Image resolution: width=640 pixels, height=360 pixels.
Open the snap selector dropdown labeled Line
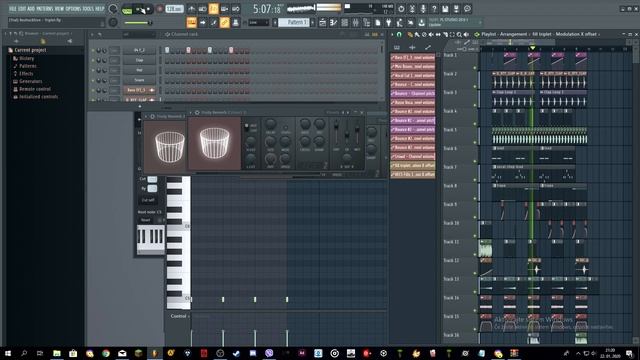point(258,23)
